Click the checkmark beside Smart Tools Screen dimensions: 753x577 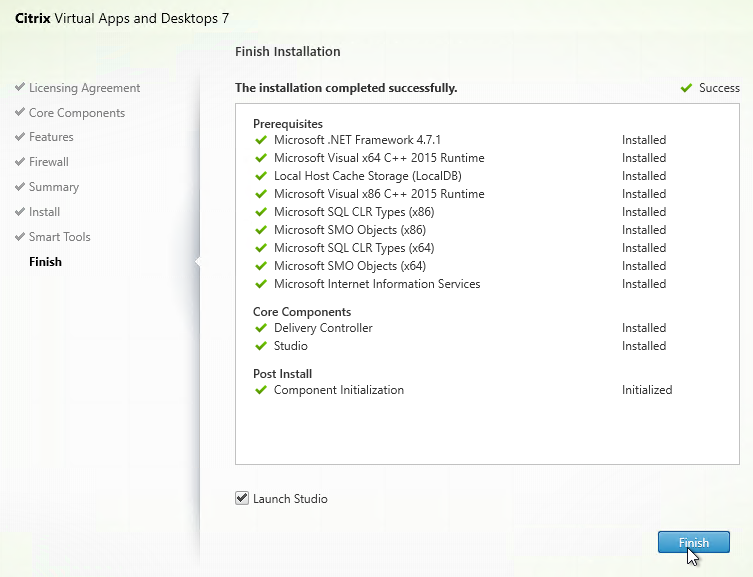20,236
